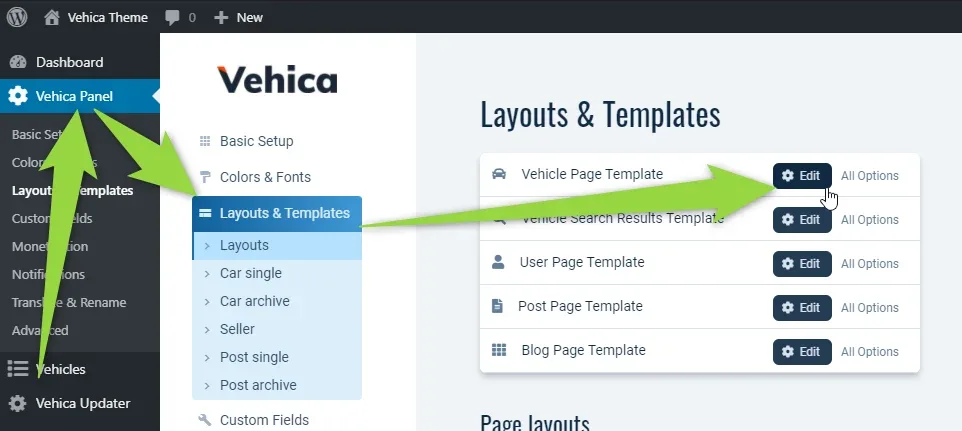This screenshot has width=962, height=431.
Task: Click the Colors & Fonts paint roller icon
Action: coord(205,177)
